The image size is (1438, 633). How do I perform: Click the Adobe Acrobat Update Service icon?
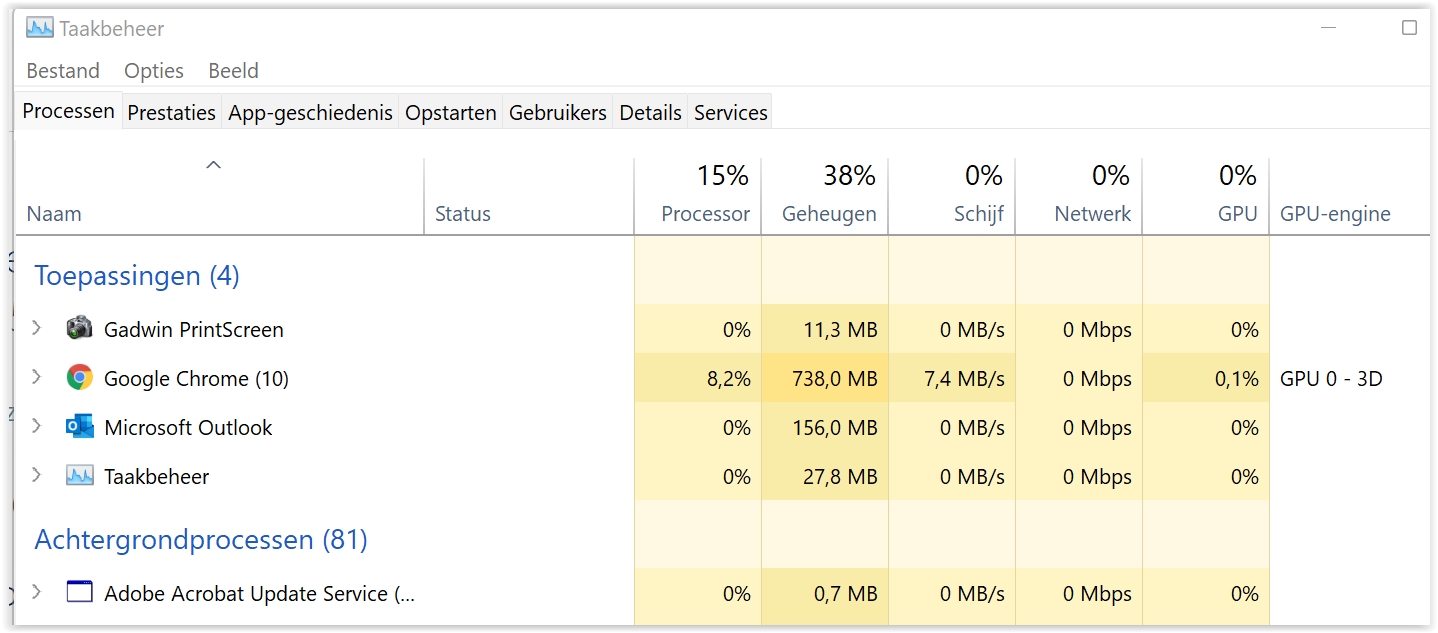point(79,592)
